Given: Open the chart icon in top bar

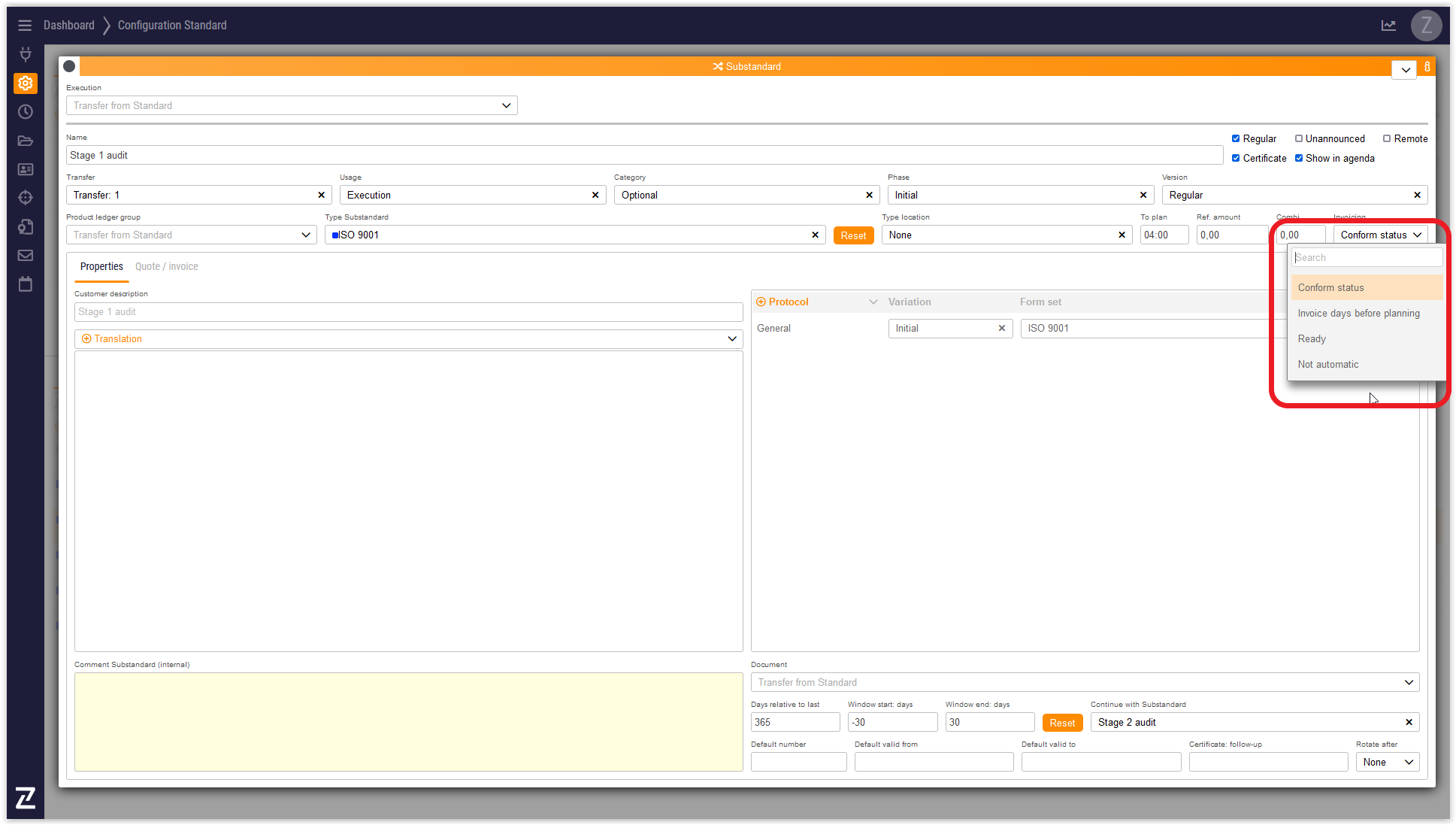Looking at the screenshot, I should [x=1388, y=26].
